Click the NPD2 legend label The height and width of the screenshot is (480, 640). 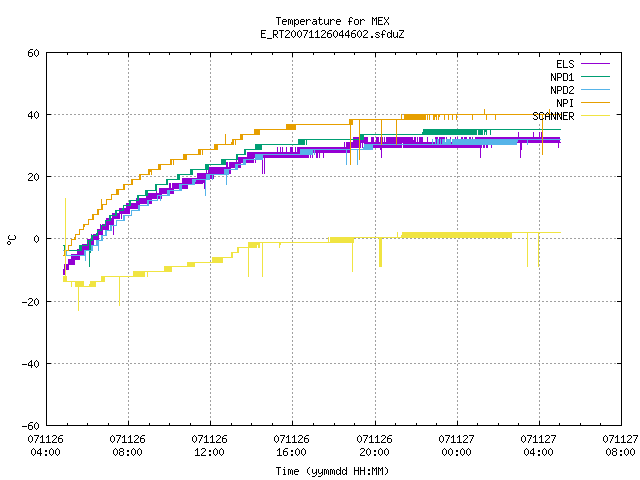562,90
